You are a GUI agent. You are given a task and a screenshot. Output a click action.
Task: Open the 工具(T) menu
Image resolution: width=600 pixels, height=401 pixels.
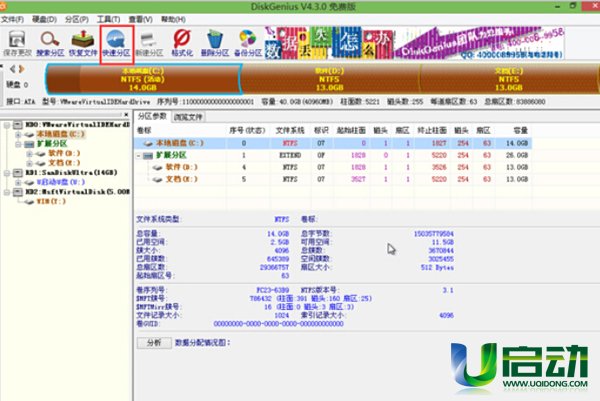[x=109, y=19]
